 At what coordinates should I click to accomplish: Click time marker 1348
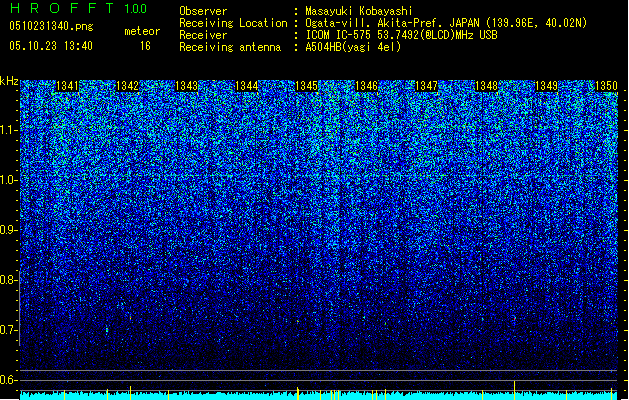point(486,86)
